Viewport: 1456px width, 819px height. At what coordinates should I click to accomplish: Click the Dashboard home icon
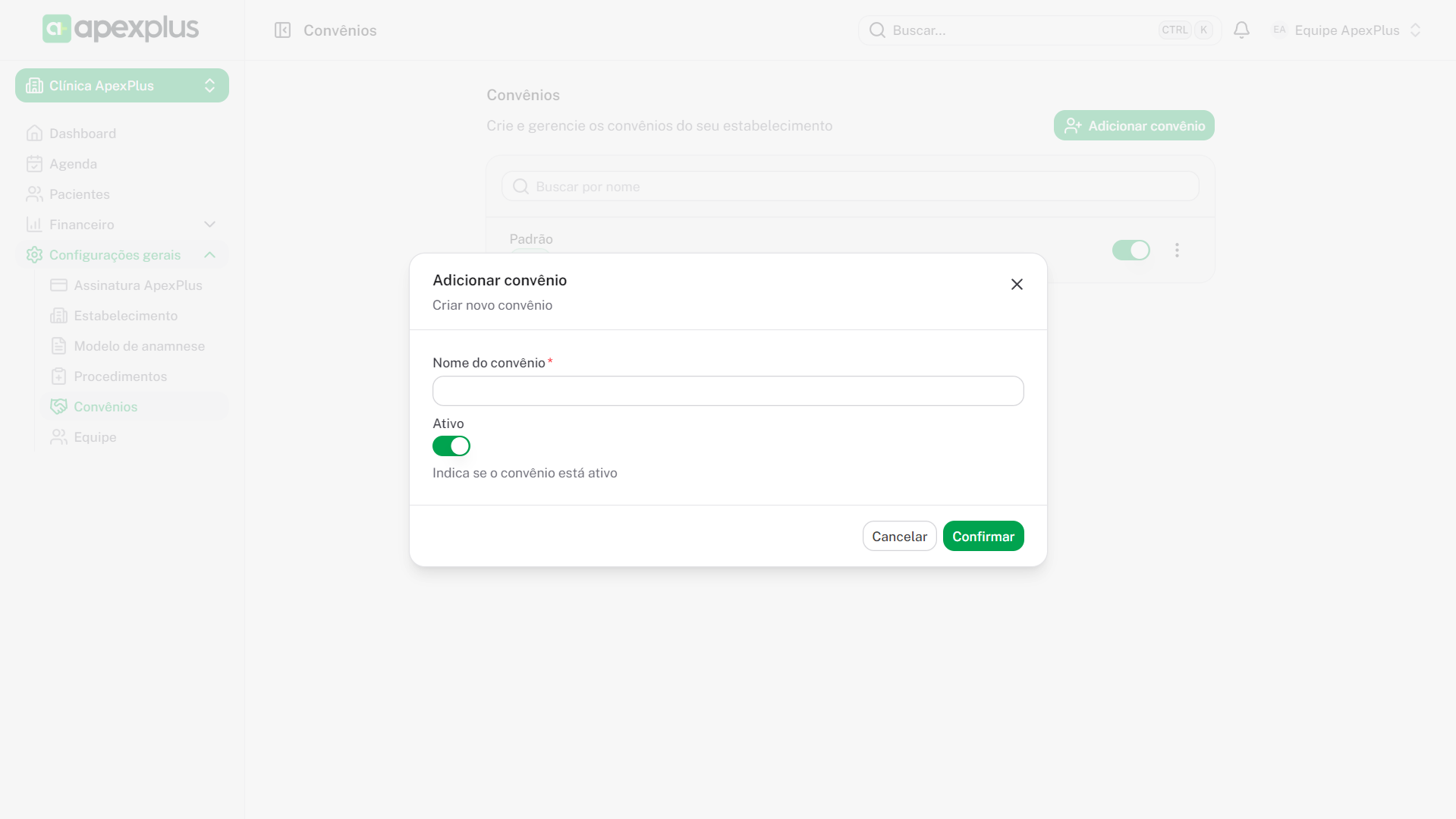click(34, 134)
